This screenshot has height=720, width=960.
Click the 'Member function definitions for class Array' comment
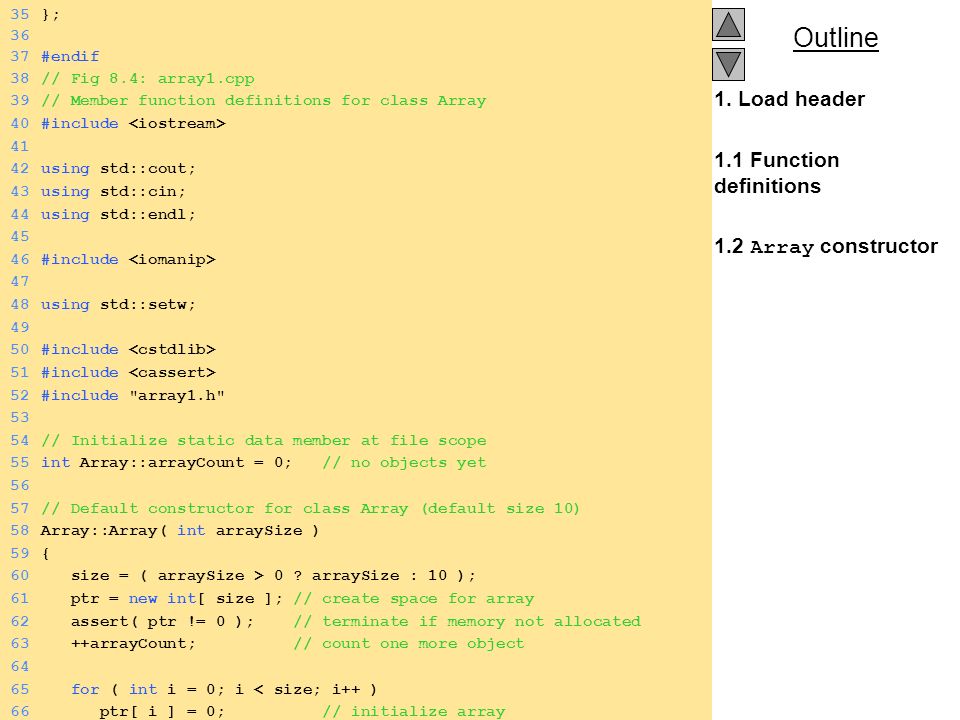(x=264, y=100)
